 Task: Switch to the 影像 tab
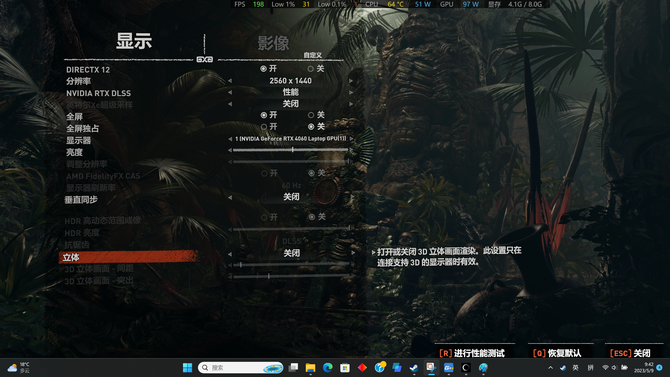point(273,43)
